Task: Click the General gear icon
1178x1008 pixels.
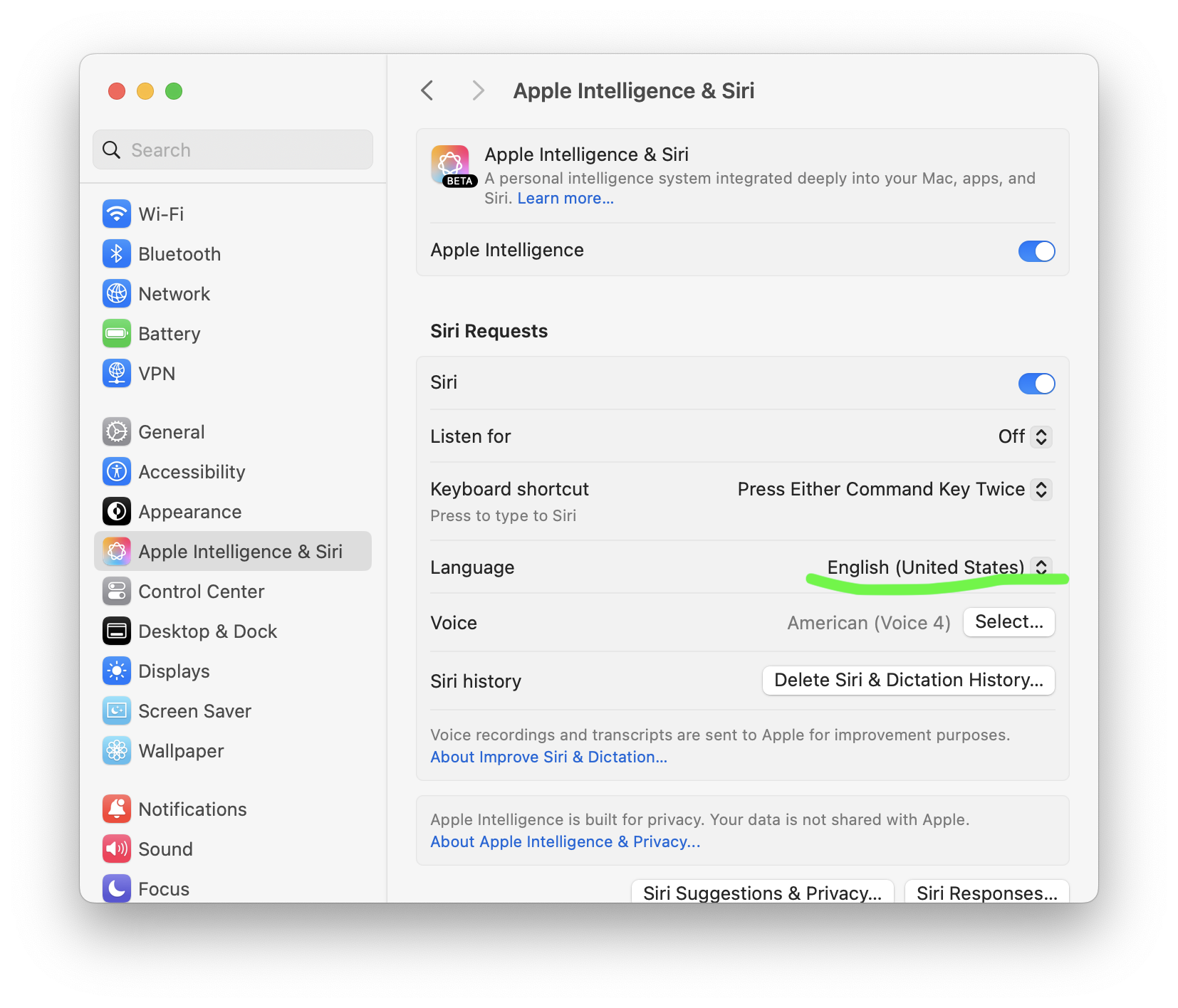Action: [117, 431]
